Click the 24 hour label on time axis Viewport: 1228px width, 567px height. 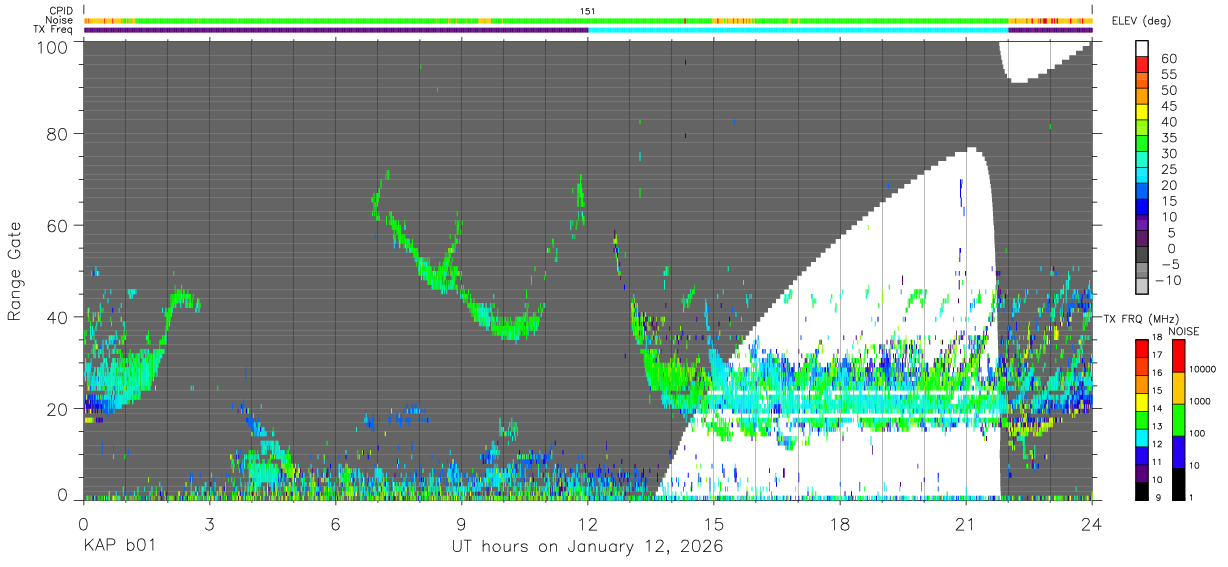[1092, 524]
